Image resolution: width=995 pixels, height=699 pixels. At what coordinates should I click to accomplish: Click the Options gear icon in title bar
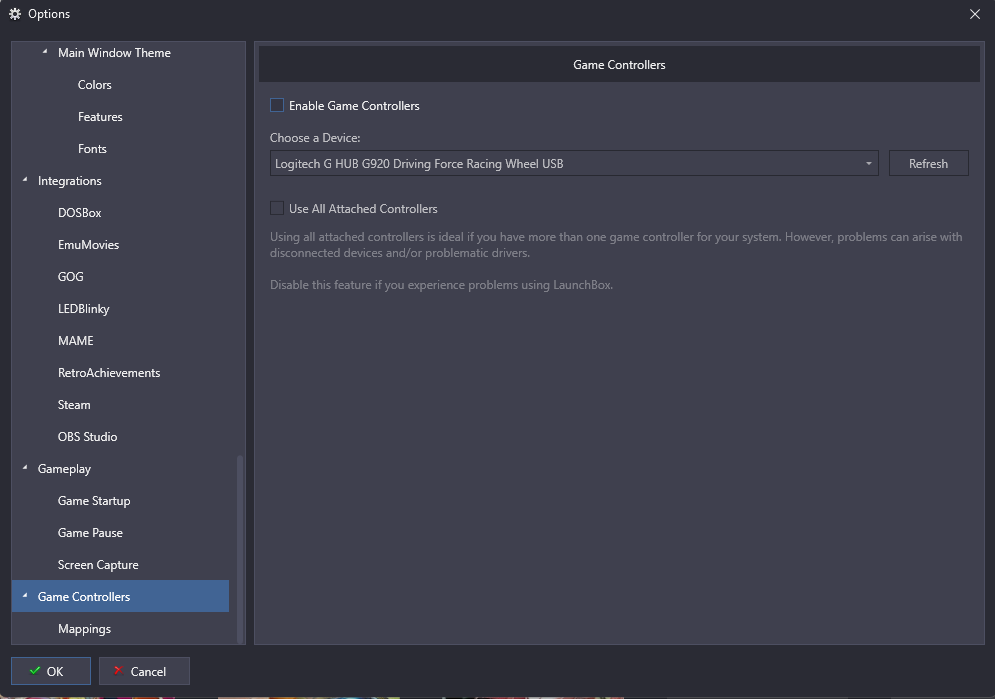[x=15, y=14]
